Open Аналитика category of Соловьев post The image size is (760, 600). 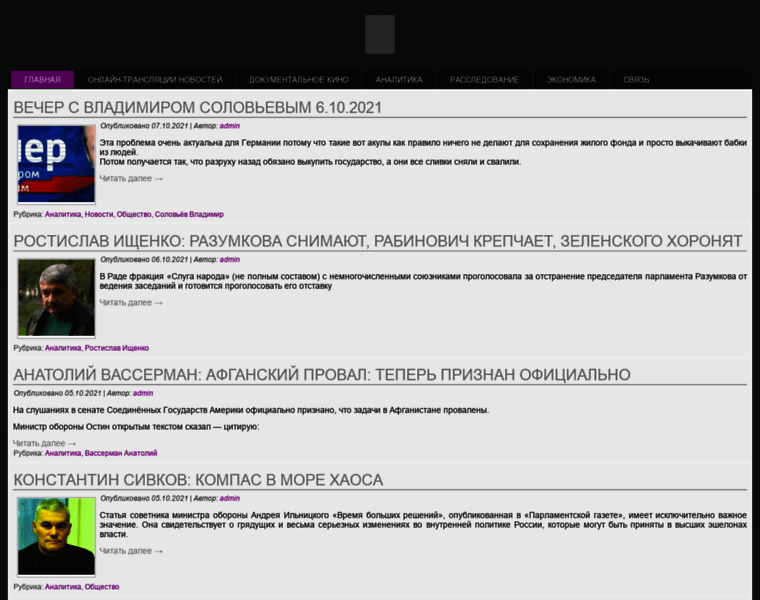coord(63,214)
